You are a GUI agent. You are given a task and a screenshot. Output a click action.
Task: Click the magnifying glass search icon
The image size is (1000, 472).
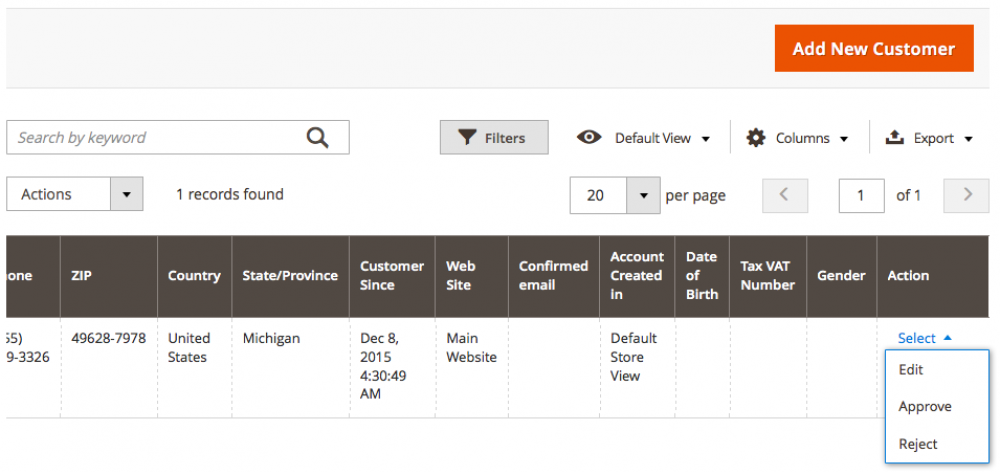click(x=317, y=137)
